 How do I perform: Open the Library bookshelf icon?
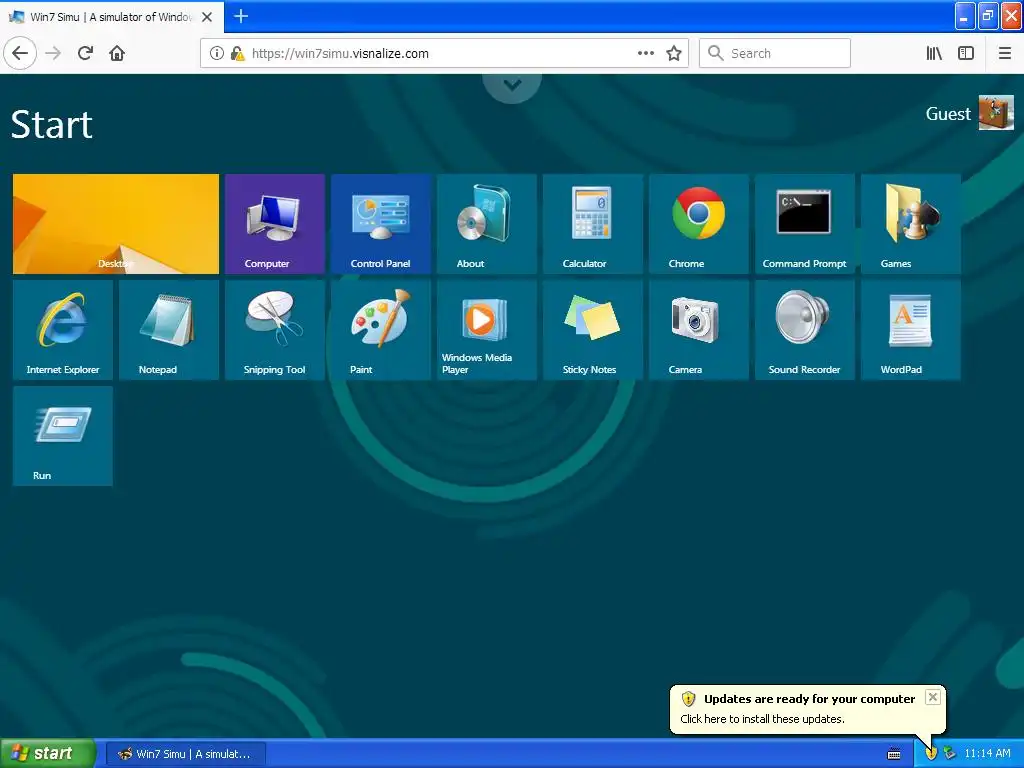[934, 53]
